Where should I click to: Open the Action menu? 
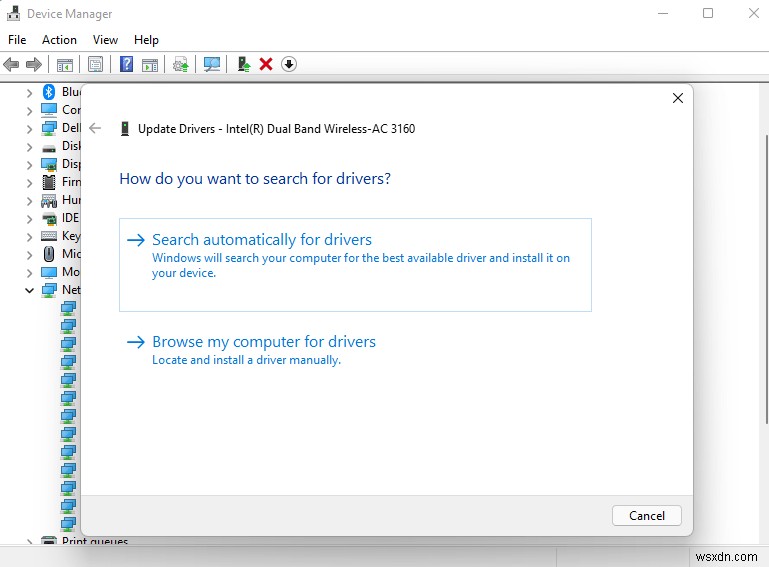59,40
